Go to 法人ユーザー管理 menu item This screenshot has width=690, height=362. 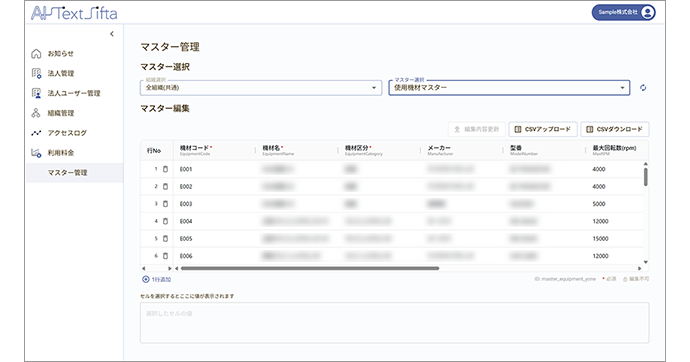pos(74,93)
